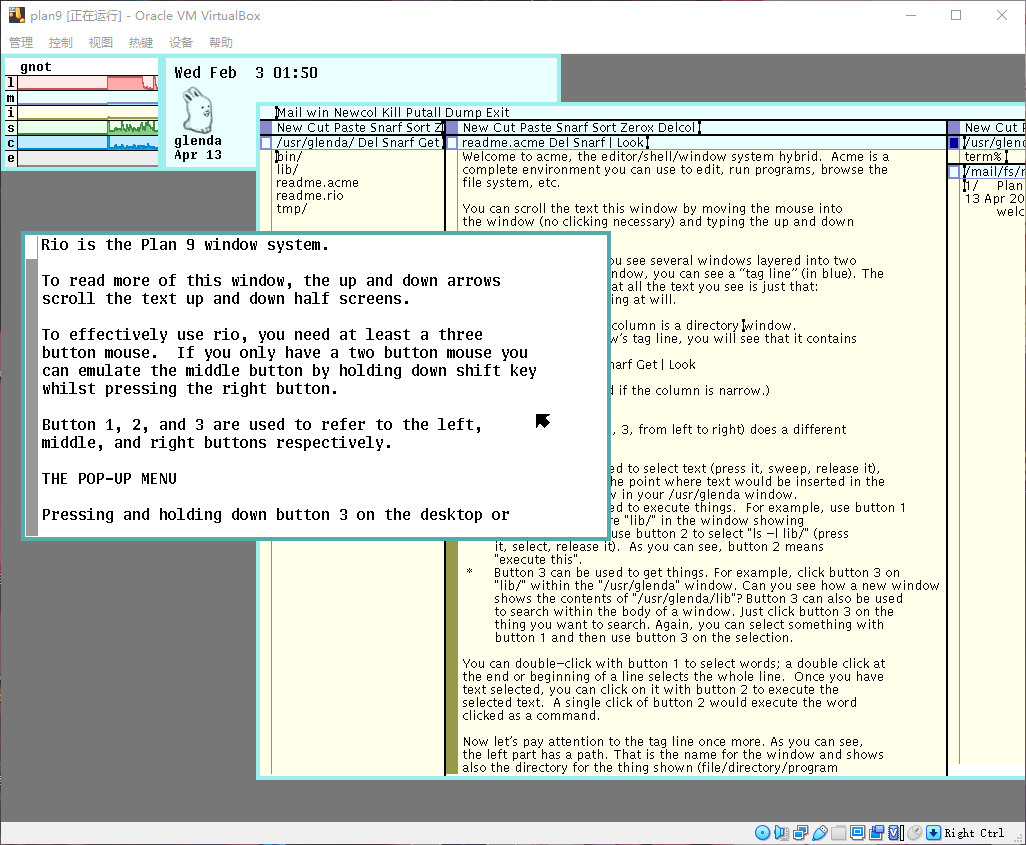
Task: Click Del in the /usr/glenda/ window tag
Action: [368, 143]
